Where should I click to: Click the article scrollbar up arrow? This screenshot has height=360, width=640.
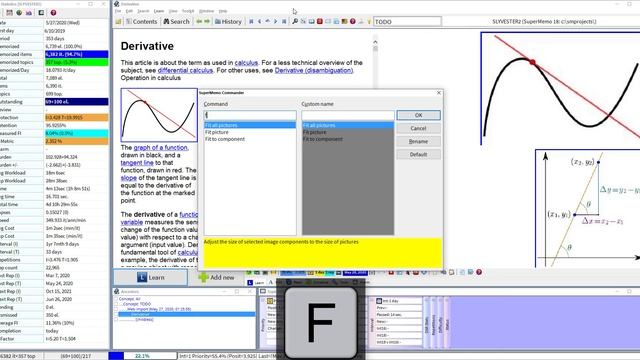pos(375,42)
